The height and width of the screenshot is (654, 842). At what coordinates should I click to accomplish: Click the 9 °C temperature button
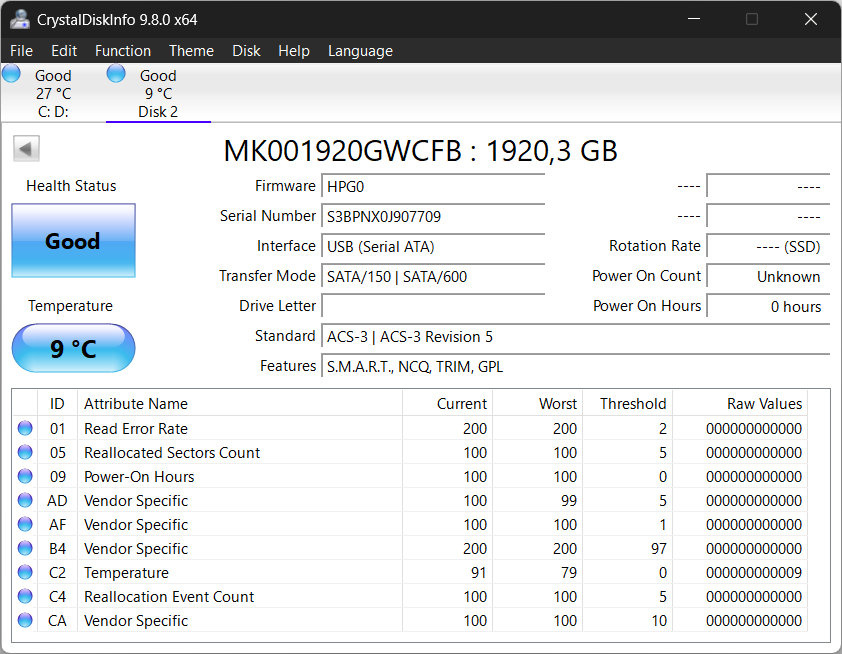click(x=74, y=348)
